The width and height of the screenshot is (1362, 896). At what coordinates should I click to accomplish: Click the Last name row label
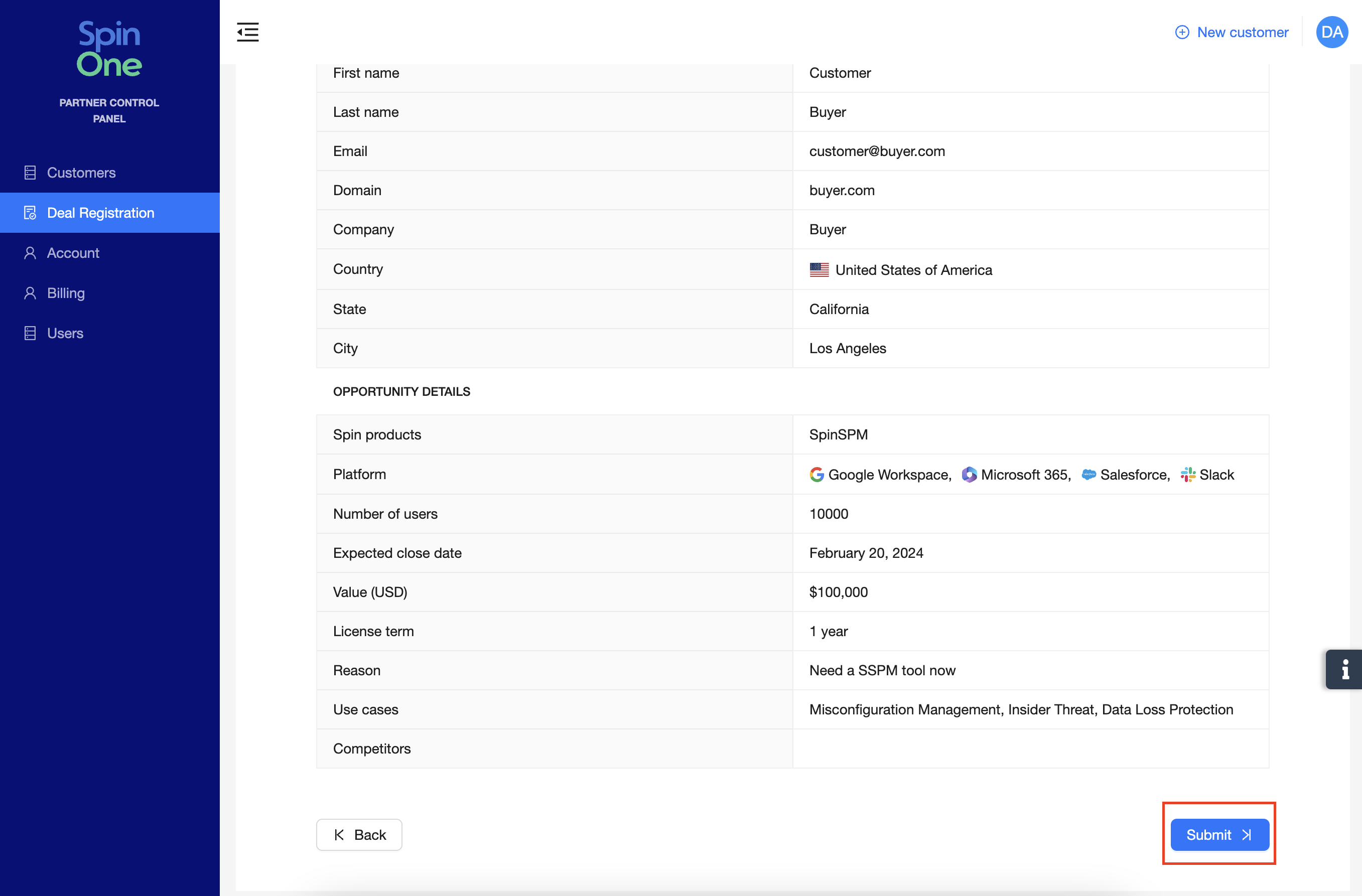tap(366, 111)
